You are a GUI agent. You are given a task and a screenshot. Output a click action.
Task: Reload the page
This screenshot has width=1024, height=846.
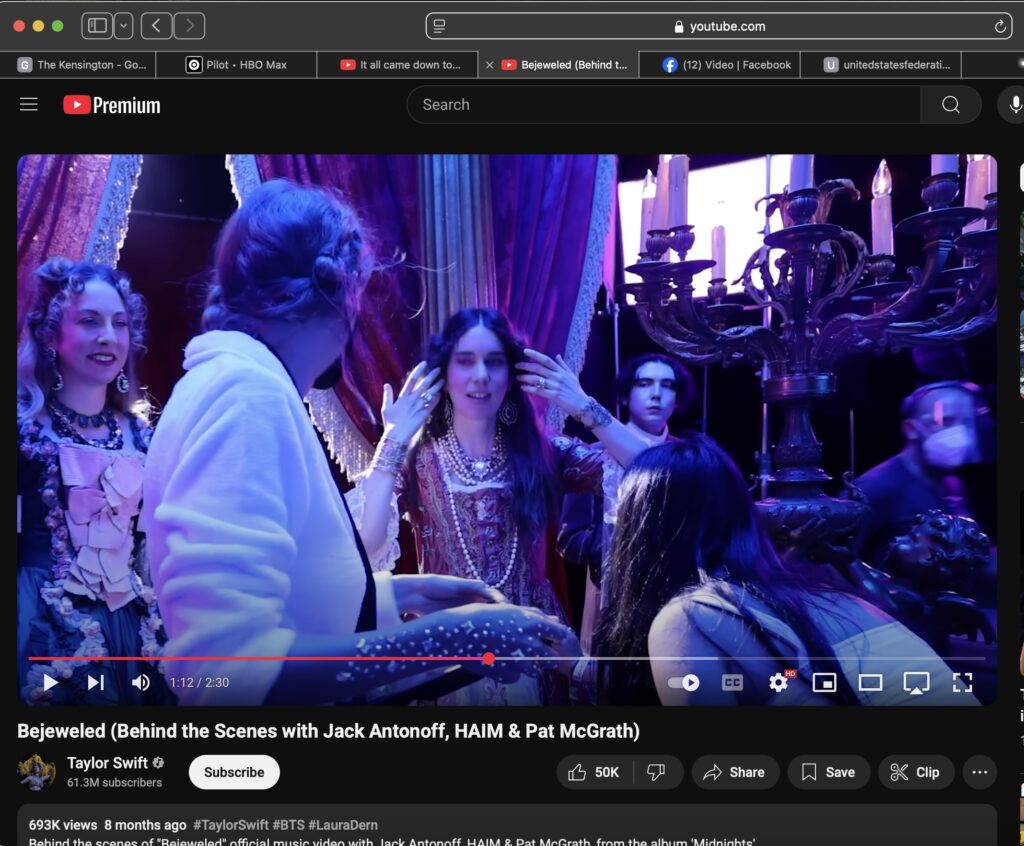(x=1000, y=26)
